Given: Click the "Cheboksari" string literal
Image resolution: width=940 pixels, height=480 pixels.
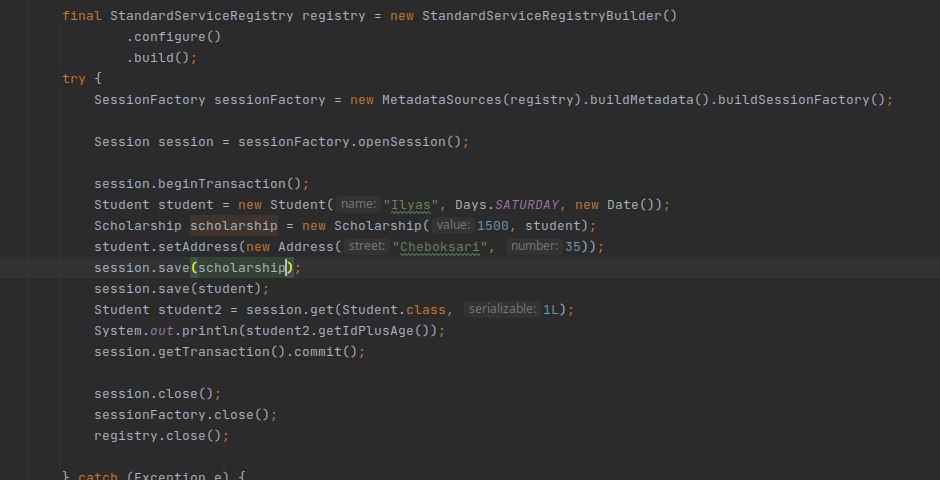Looking at the screenshot, I should pos(439,246).
